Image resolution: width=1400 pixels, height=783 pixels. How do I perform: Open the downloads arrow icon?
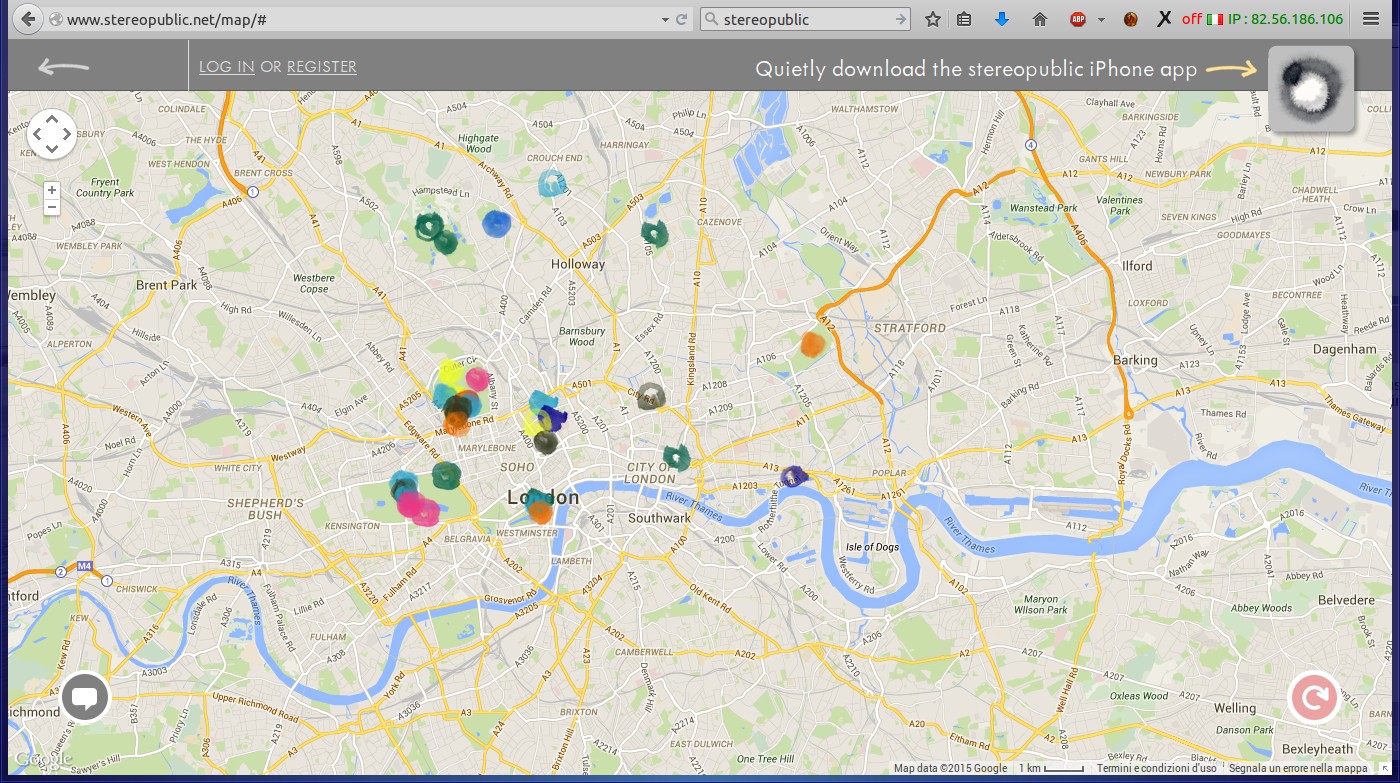(1002, 19)
